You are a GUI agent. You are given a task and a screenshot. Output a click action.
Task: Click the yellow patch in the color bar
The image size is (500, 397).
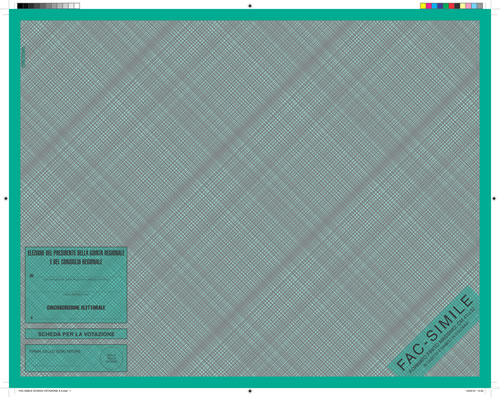tap(423, 6)
